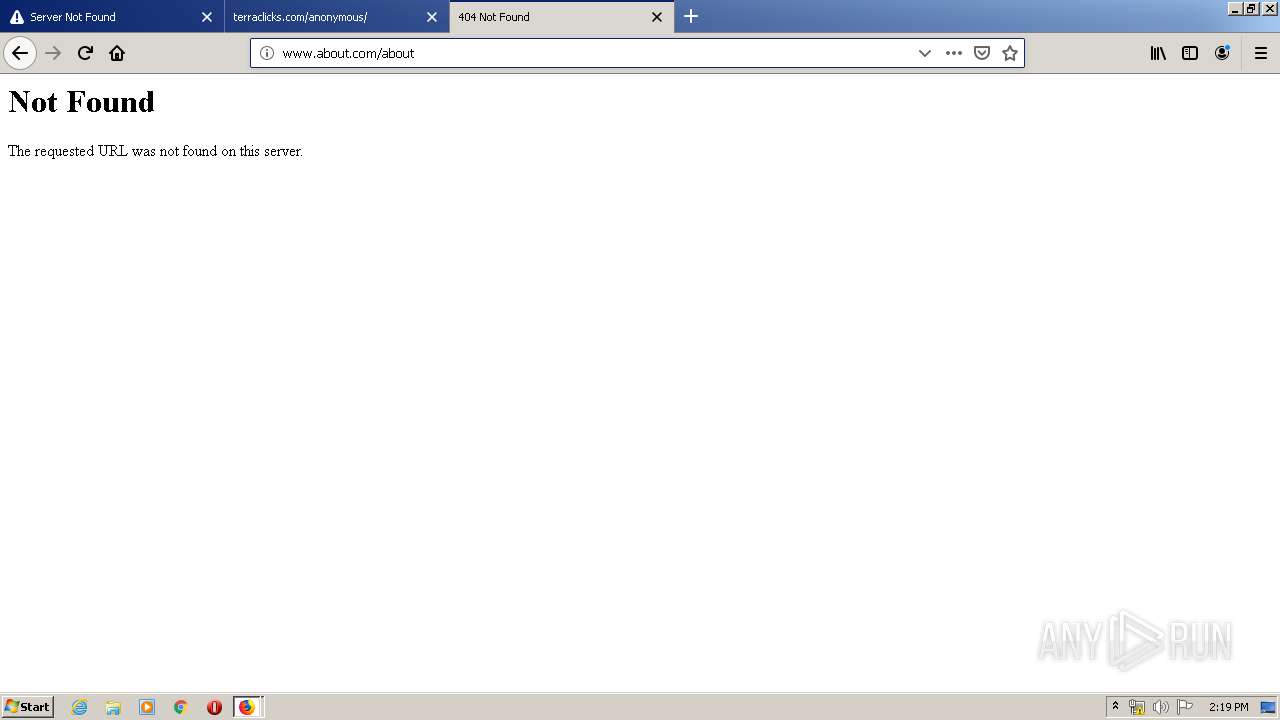Show hidden system tray icons

1116,707
